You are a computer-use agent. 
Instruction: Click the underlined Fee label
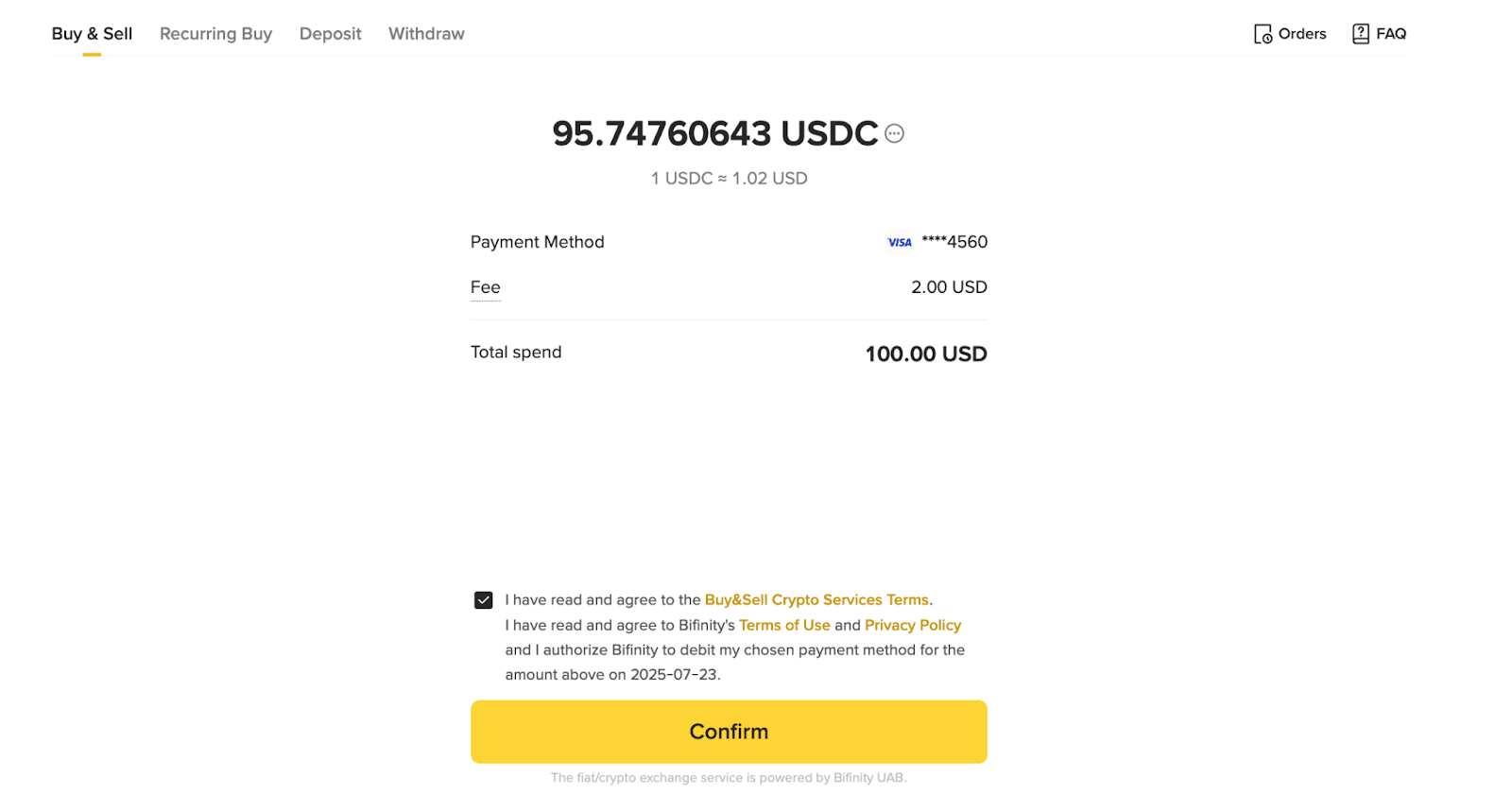click(485, 287)
